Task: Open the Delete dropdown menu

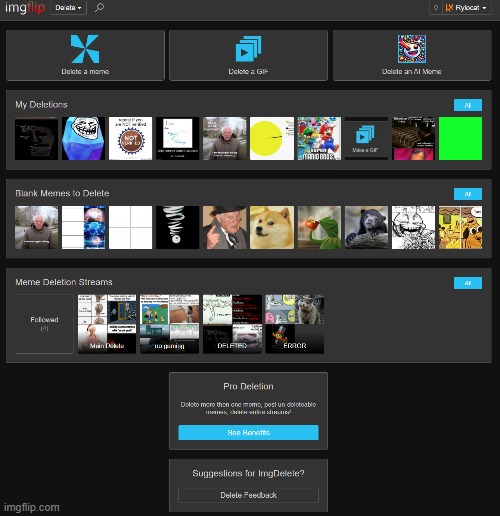Action: click(68, 8)
